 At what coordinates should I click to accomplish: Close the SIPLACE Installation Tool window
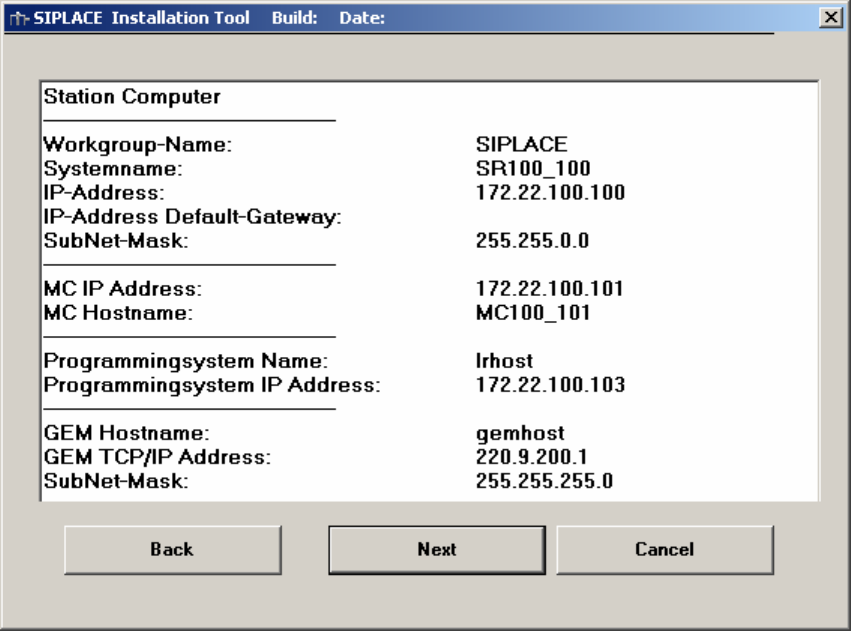pos(829,18)
